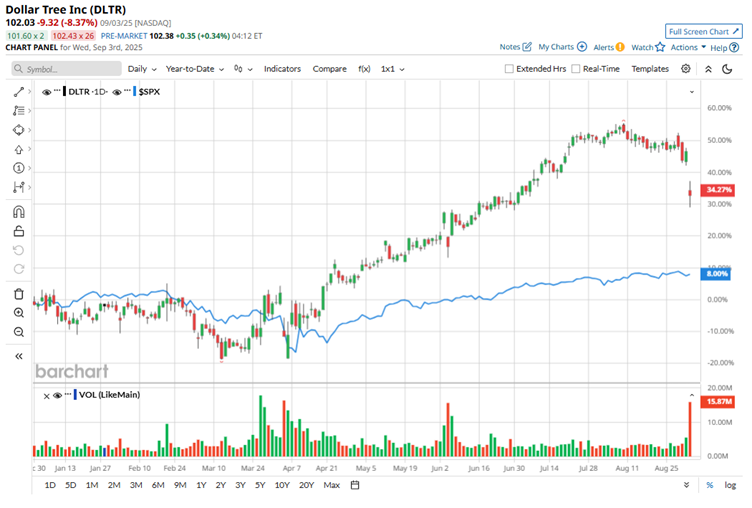Choose the shapes drawing tool
The image size is (752, 508).
pyautogui.click(x=19, y=130)
